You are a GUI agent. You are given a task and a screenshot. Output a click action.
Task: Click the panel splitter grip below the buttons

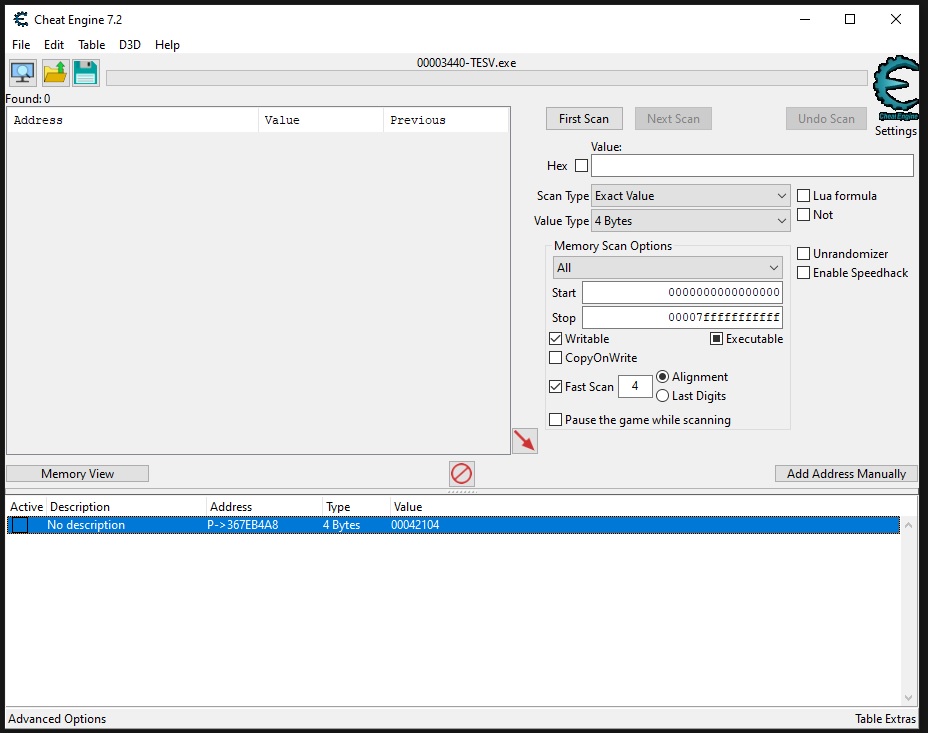click(462, 492)
